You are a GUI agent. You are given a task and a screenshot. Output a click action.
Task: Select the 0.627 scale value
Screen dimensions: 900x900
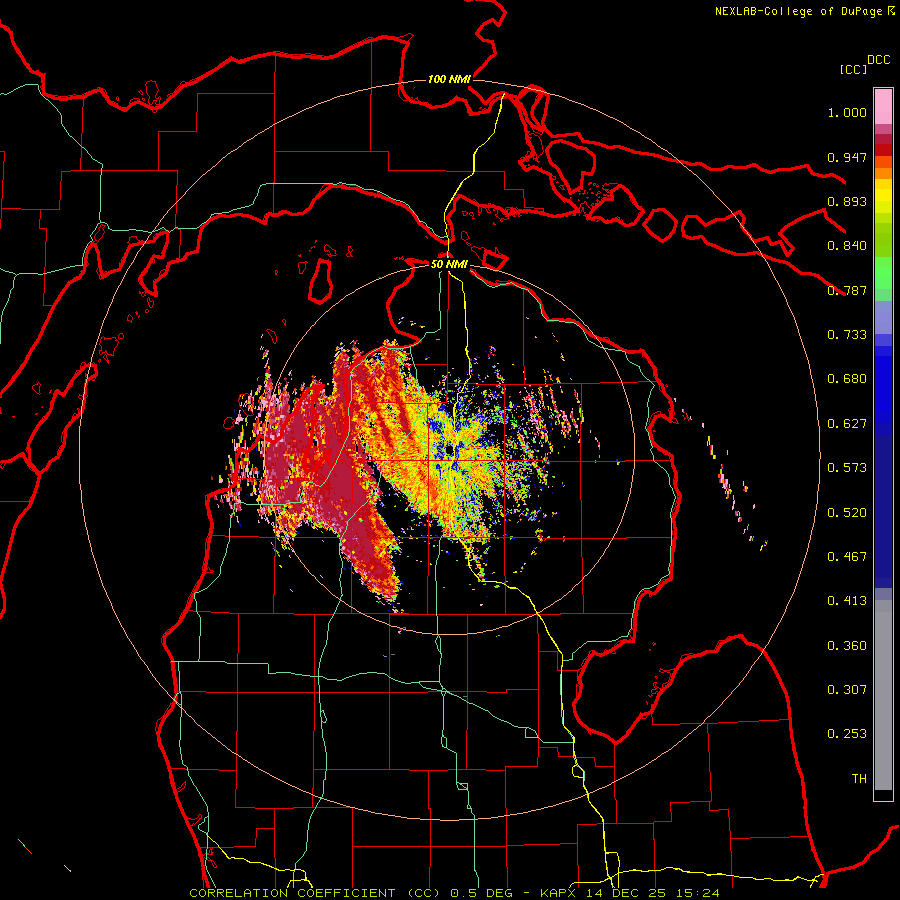(847, 424)
